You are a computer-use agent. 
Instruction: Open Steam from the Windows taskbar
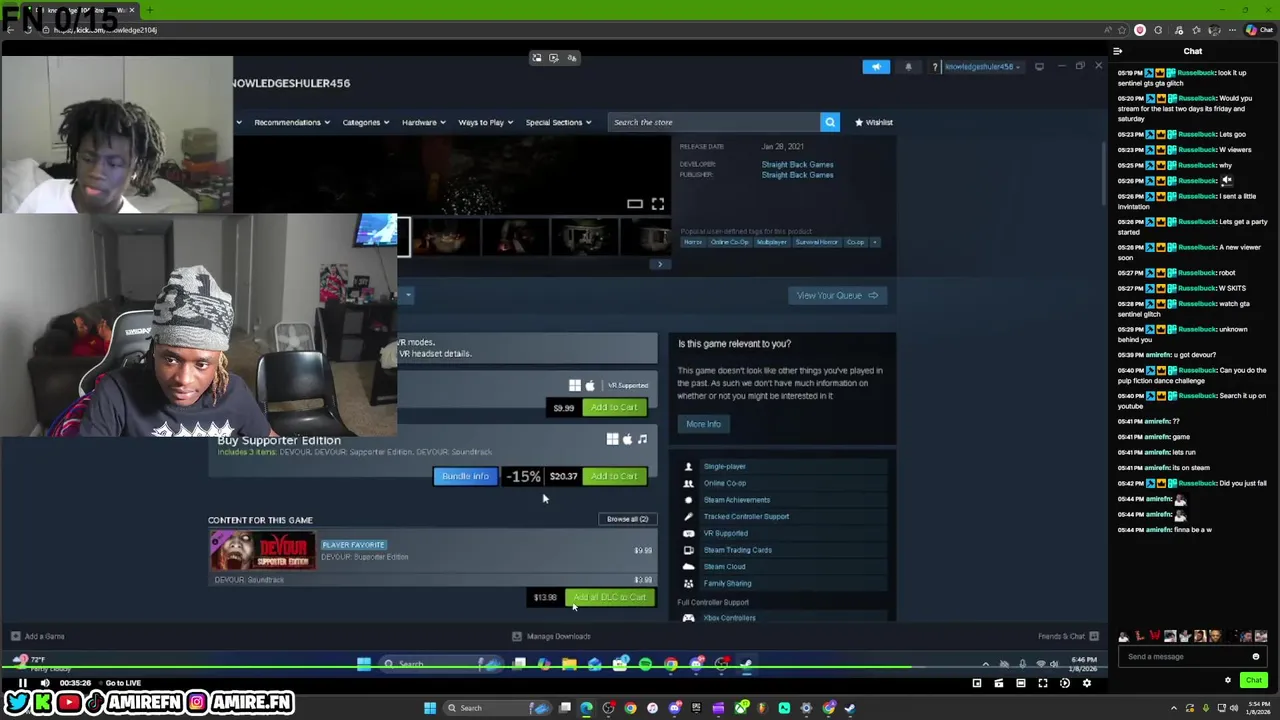[850, 708]
